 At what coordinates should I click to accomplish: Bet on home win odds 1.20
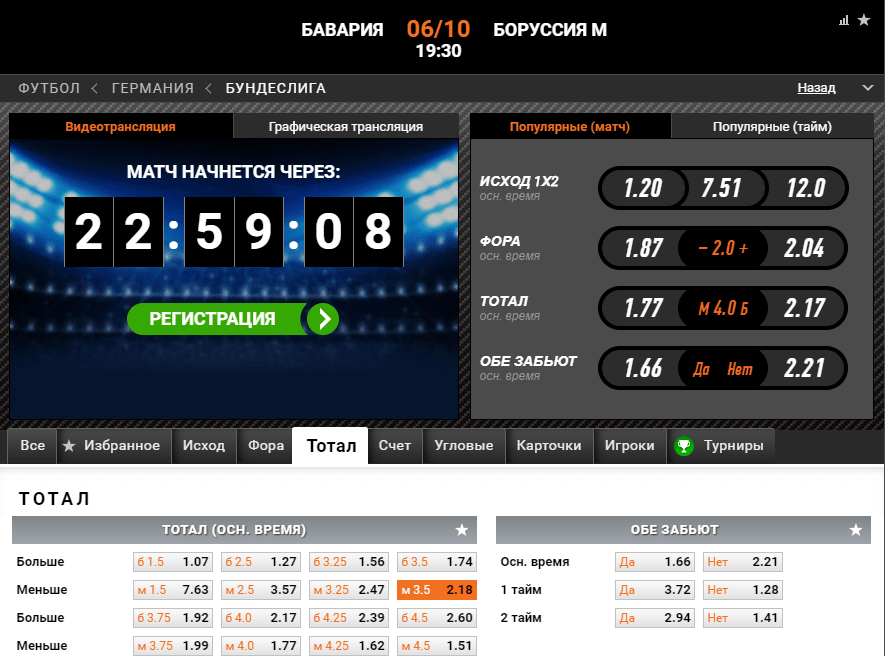point(643,188)
